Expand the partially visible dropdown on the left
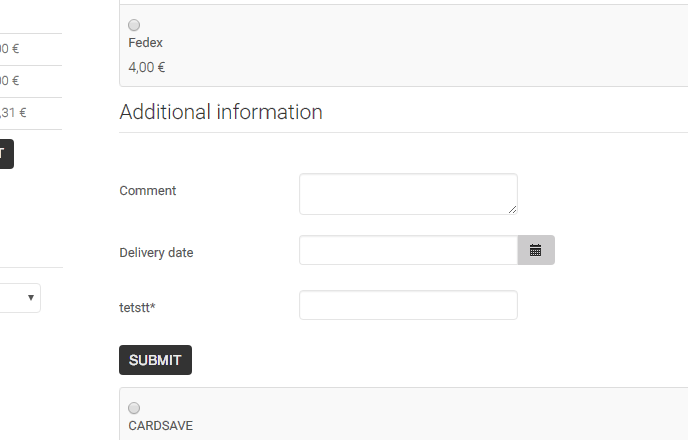This screenshot has height=440, width=688. point(20,297)
